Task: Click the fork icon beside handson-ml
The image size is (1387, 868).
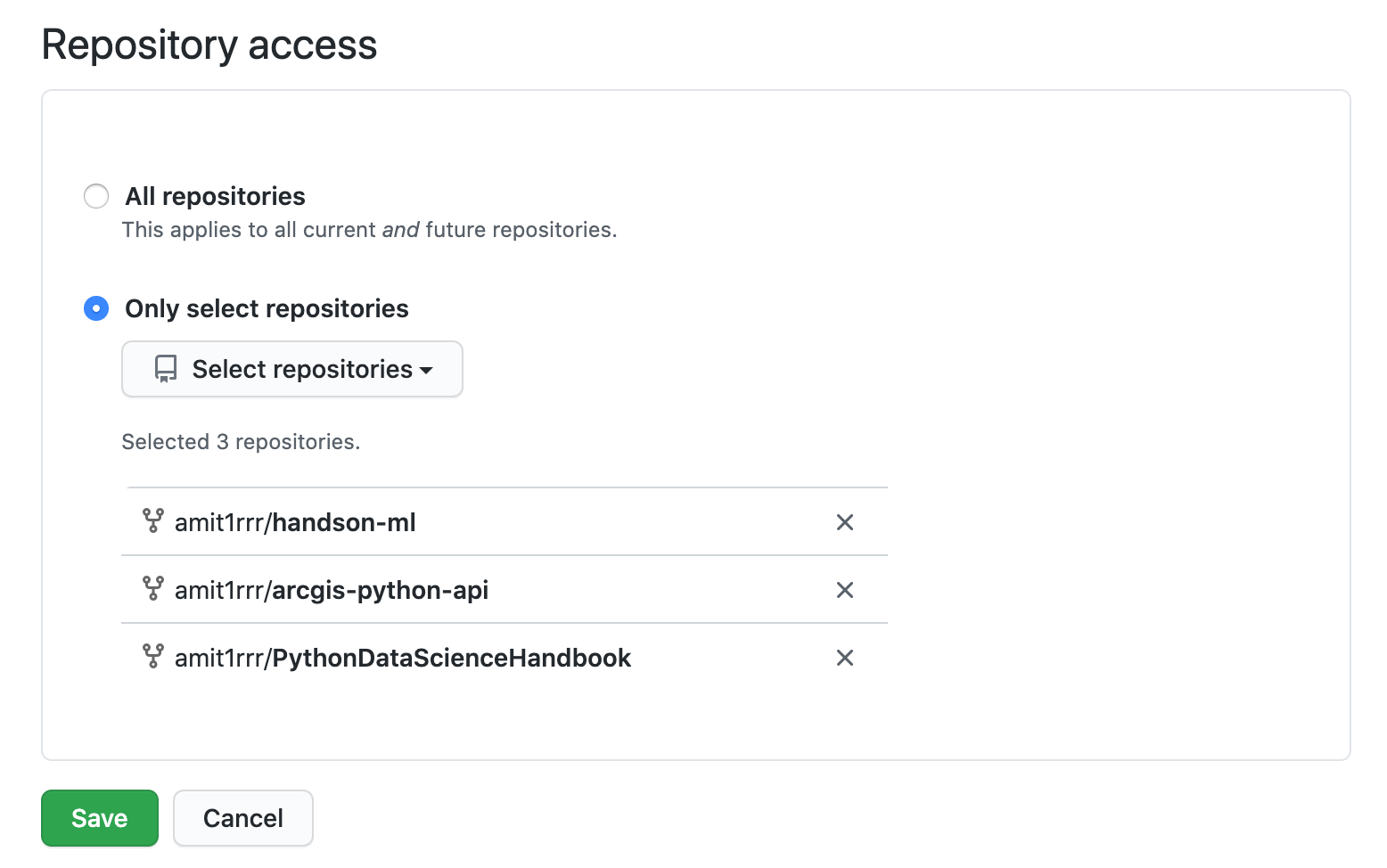Action: click(x=154, y=521)
